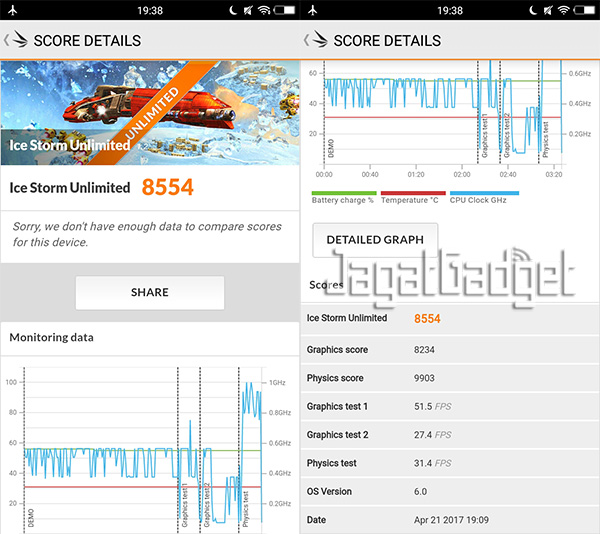Screen dimensions: 600x534
Task: Select the Graphics score row
Action: coord(450,350)
